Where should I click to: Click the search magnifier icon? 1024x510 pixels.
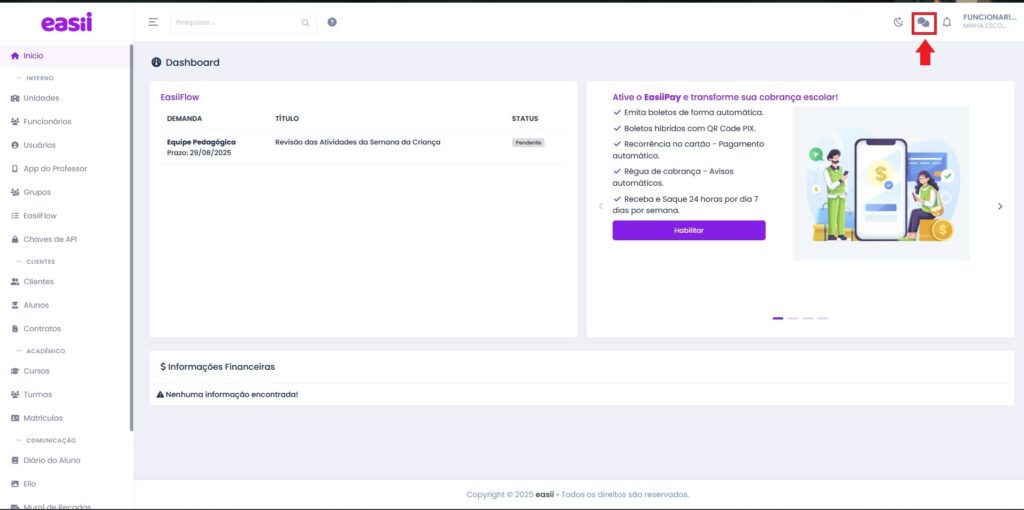pyautogui.click(x=305, y=22)
